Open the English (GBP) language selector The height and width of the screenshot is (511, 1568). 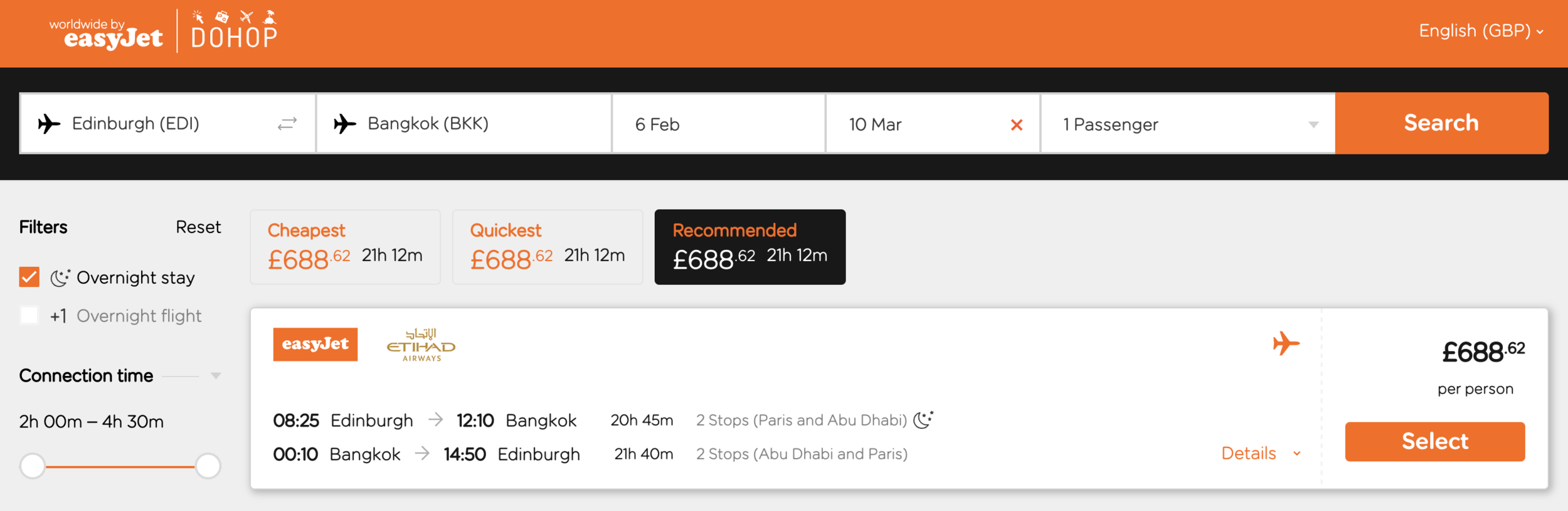1480,31
